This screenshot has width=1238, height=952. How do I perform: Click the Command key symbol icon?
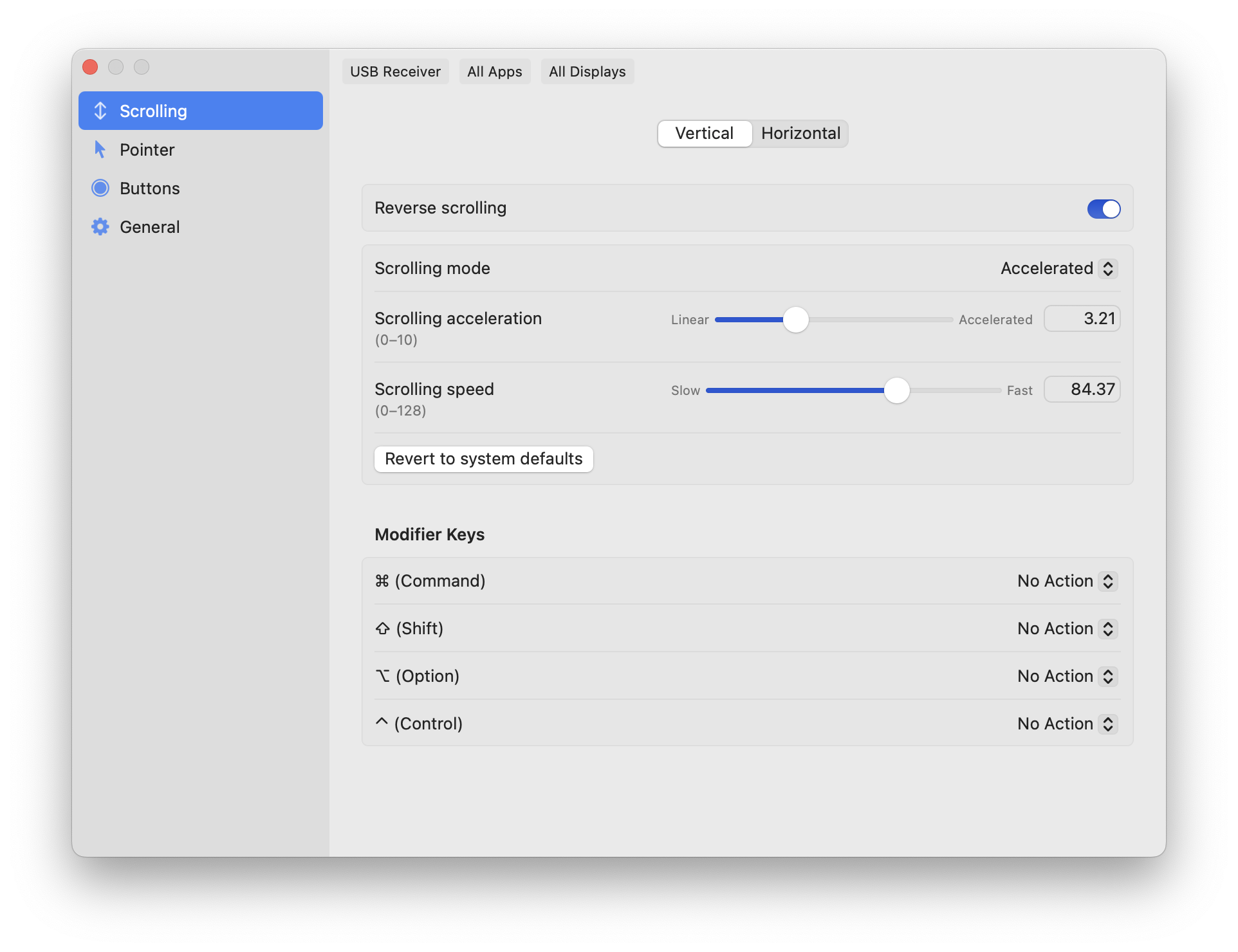point(382,581)
